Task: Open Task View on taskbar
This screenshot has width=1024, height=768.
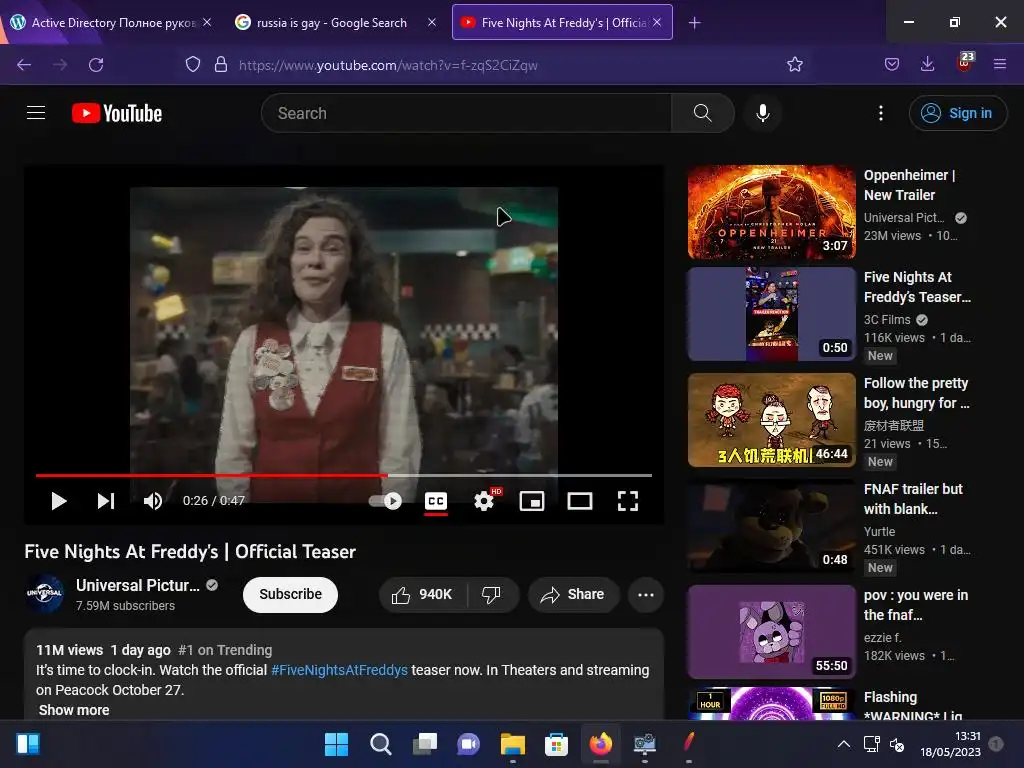Action: (x=424, y=744)
